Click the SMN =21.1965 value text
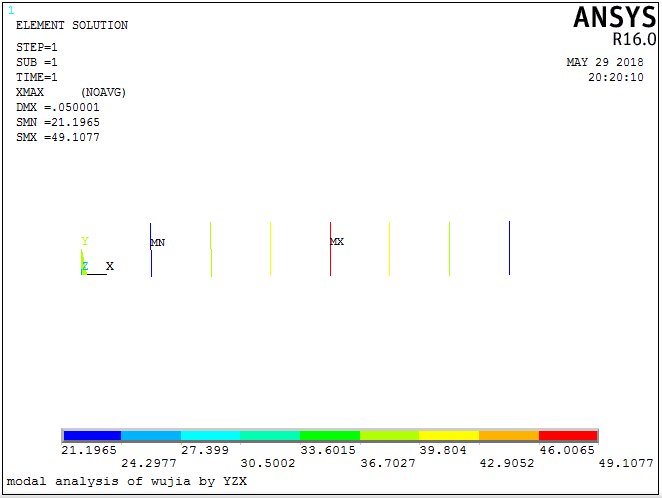The image size is (662, 498). [58, 122]
